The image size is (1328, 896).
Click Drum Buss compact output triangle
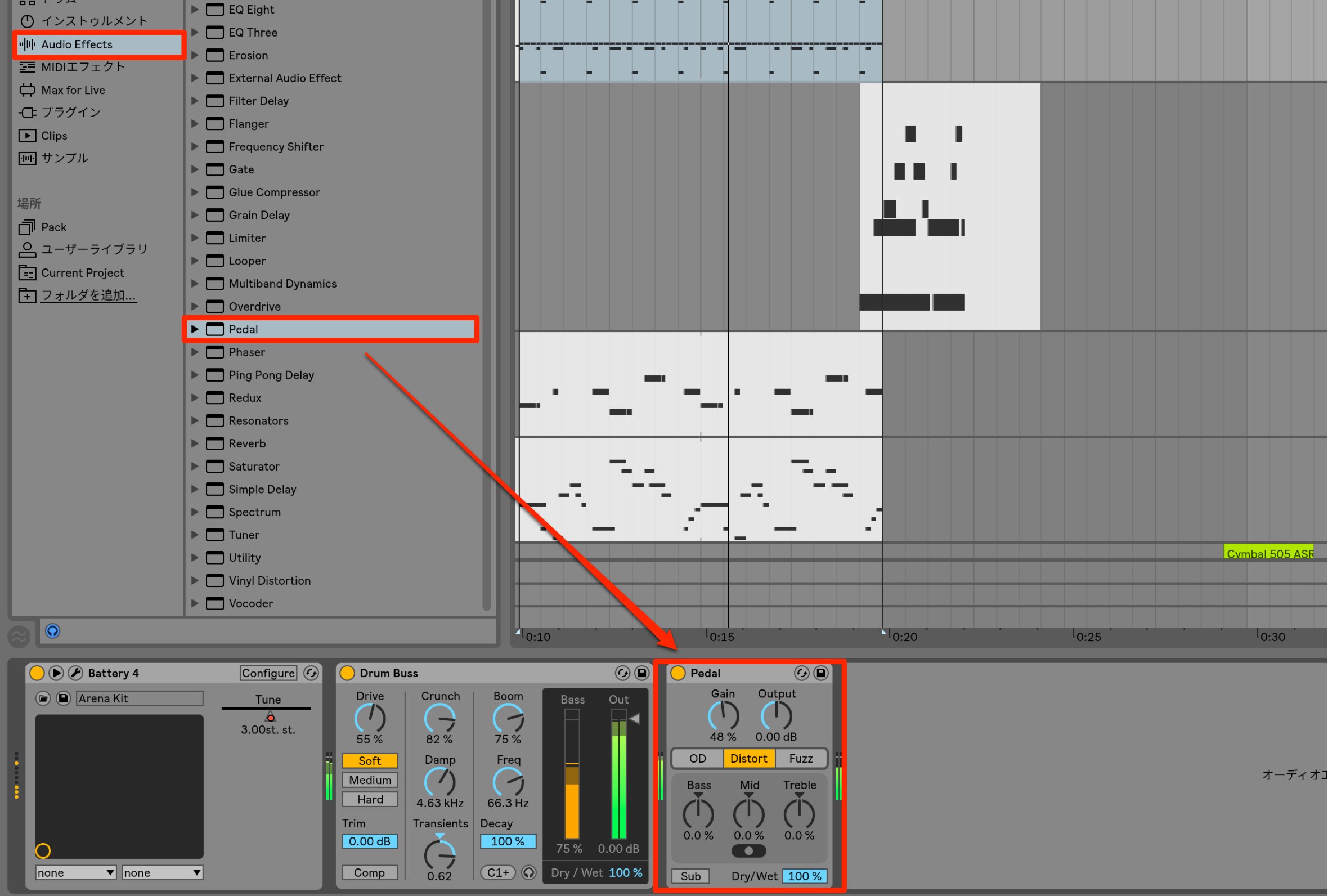tap(634, 718)
